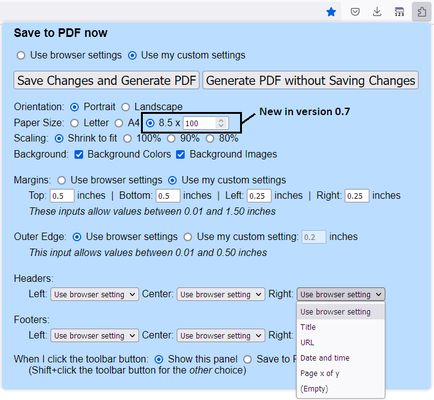
Task: Select Shrink to fit scaling
Action: (x=59, y=138)
